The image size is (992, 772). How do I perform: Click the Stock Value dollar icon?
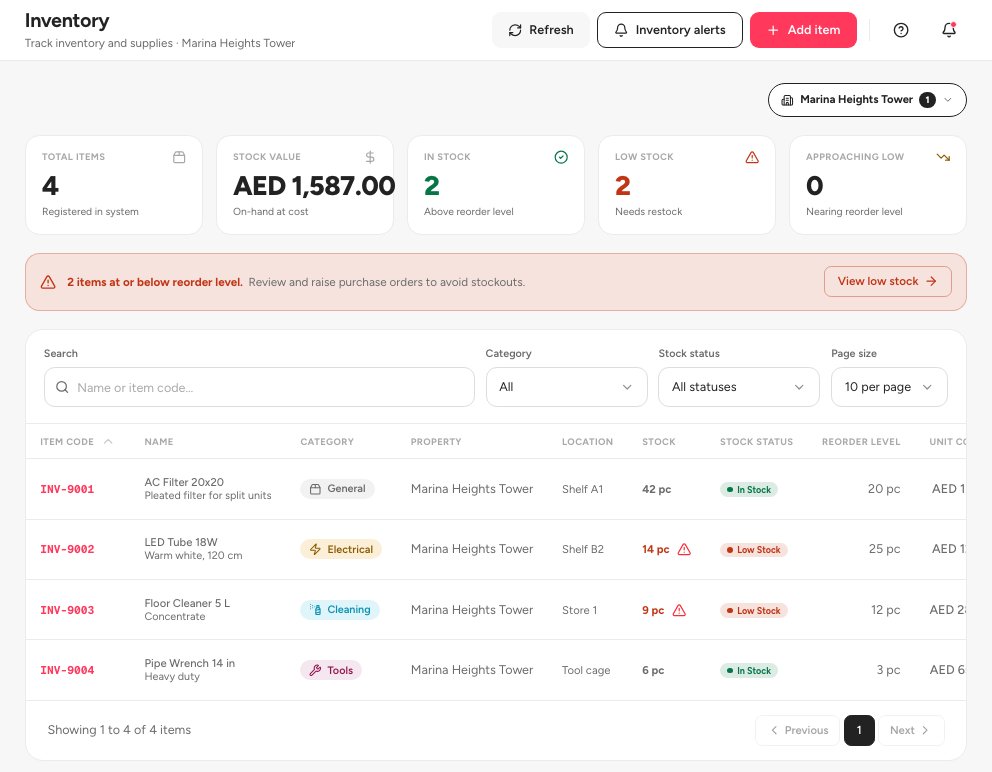[x=370, y=157]
